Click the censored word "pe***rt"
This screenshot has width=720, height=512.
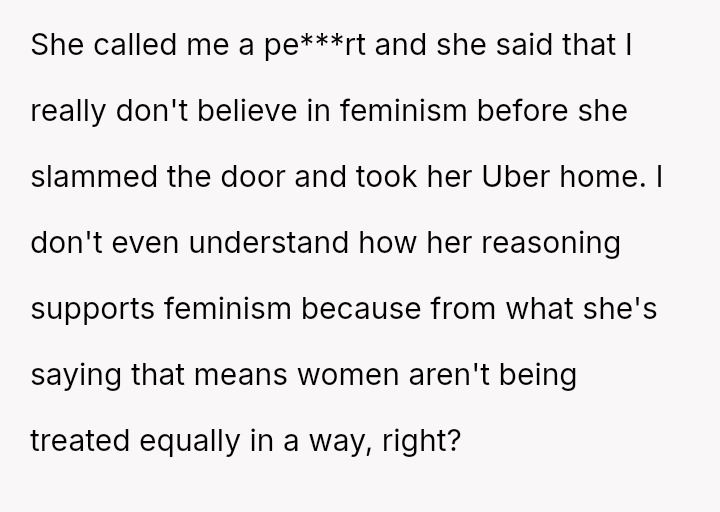tap(315, 45)
